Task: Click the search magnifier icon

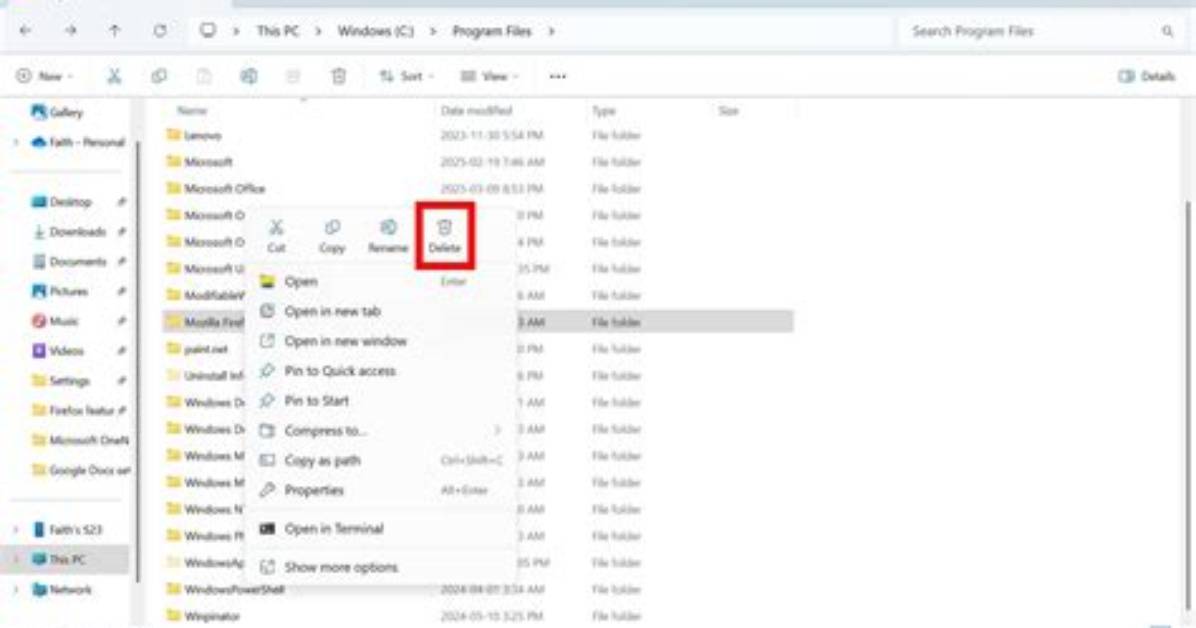Action: [x=1168, y=31]
